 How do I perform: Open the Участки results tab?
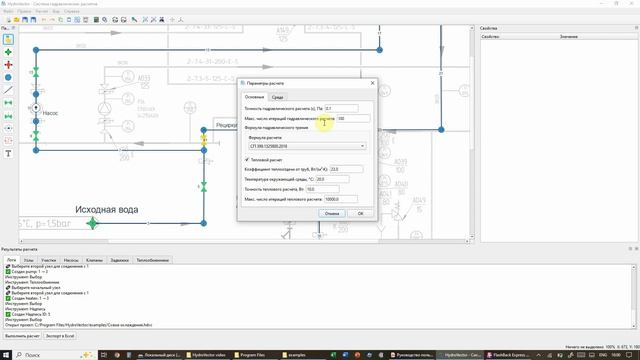coord(49,260)
